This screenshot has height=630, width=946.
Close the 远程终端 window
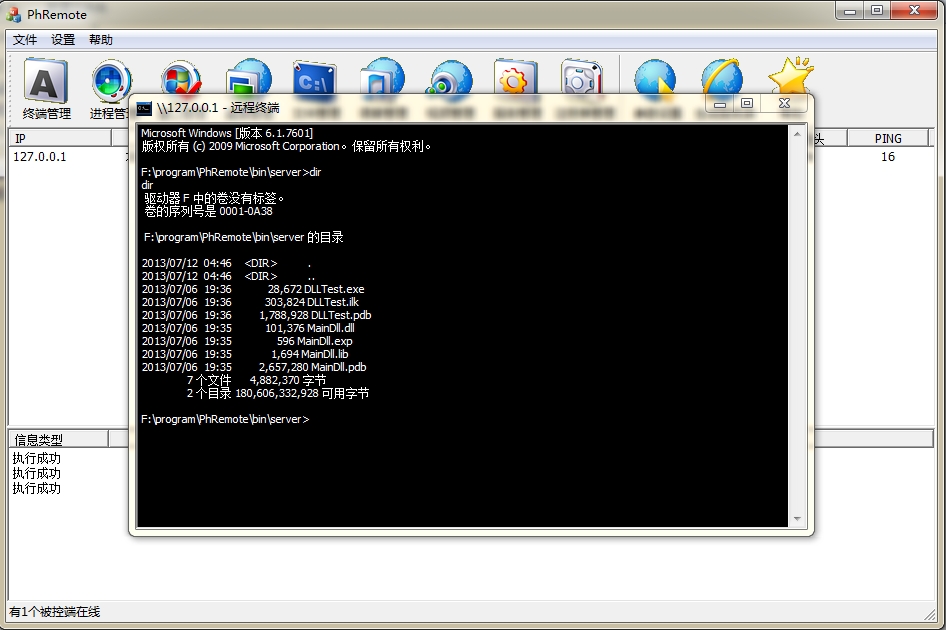[784, 104]
